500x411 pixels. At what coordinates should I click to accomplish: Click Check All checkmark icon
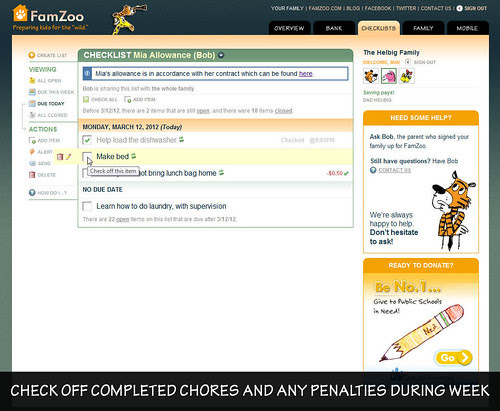pyautogui.click(x=86, y=99)
